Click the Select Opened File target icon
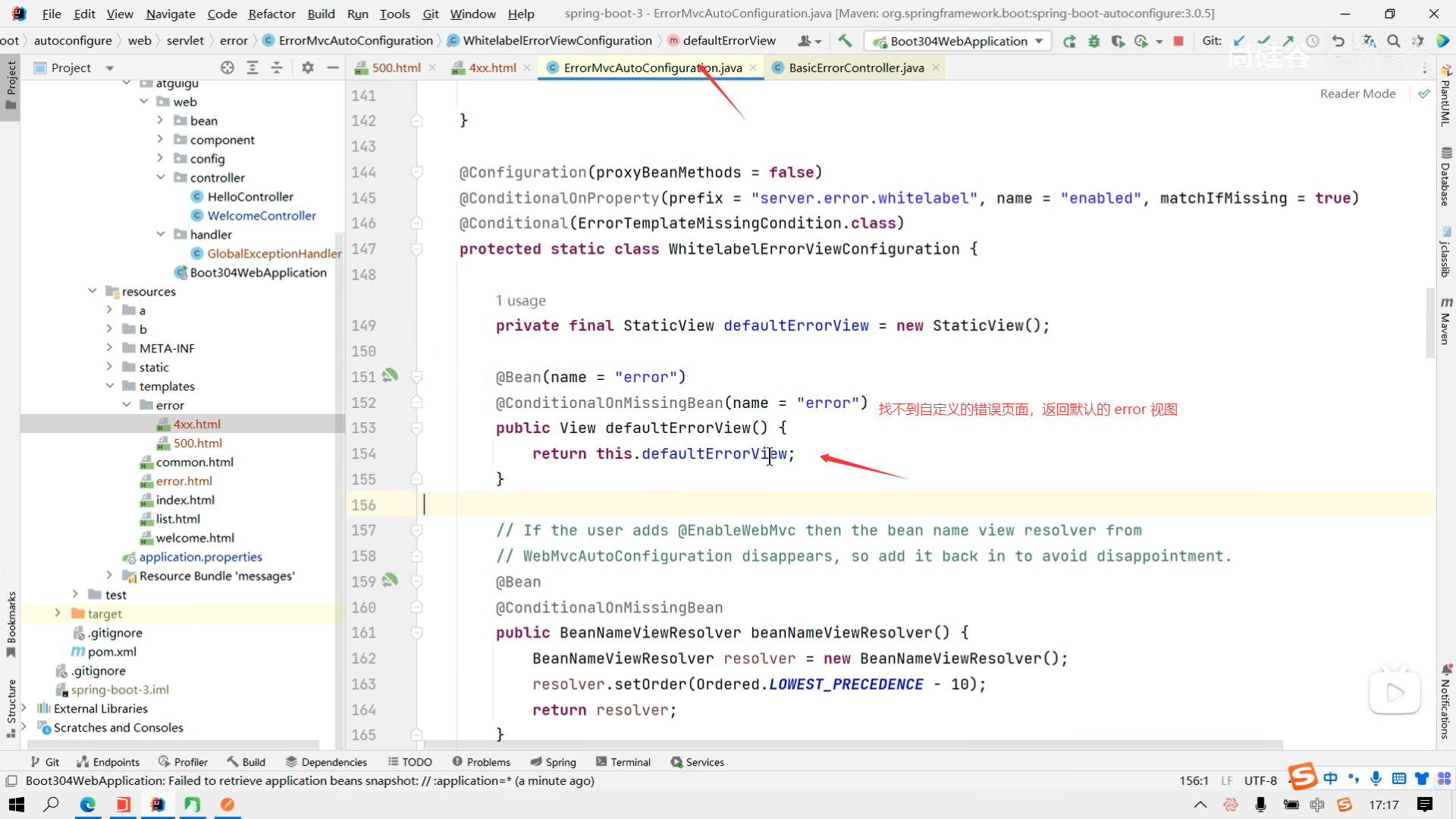The image size is (1456, 819). 227,67
